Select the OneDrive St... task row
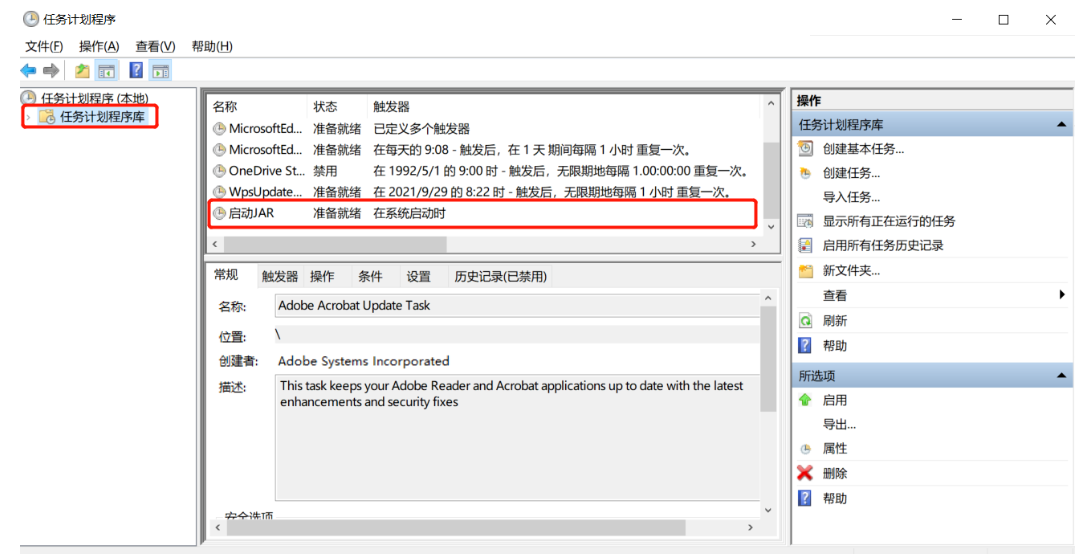Image resolution: width=1077 pixels, height=554 pixels. pyautogui.click(x=484, y=171)
